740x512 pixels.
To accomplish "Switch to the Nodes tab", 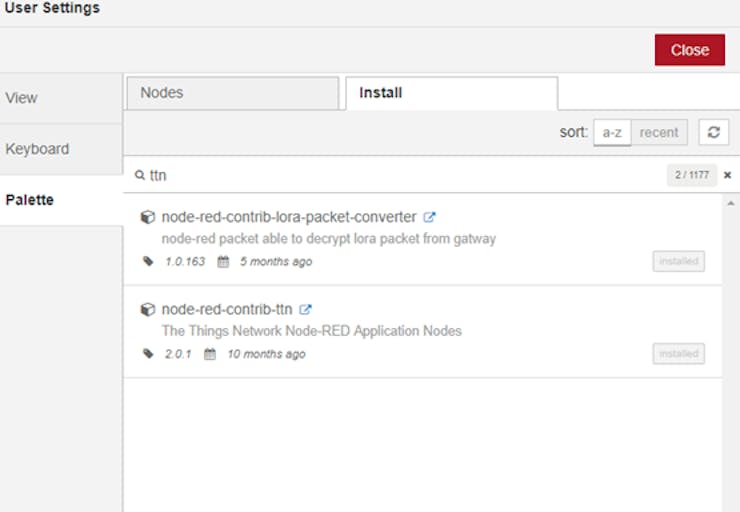I will [x=233, y=93].
